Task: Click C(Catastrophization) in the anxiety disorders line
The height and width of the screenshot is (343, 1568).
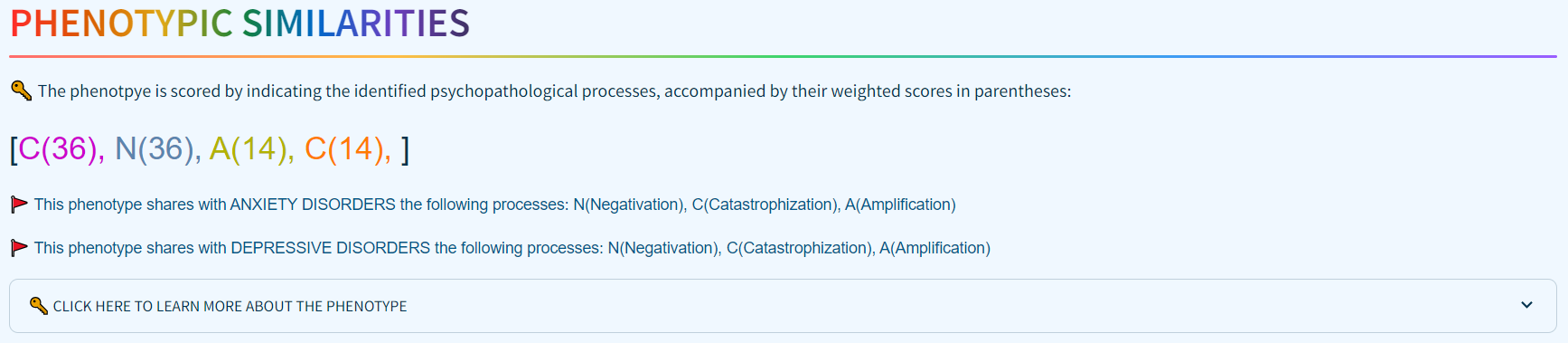Action: click(x=766, y=205)
